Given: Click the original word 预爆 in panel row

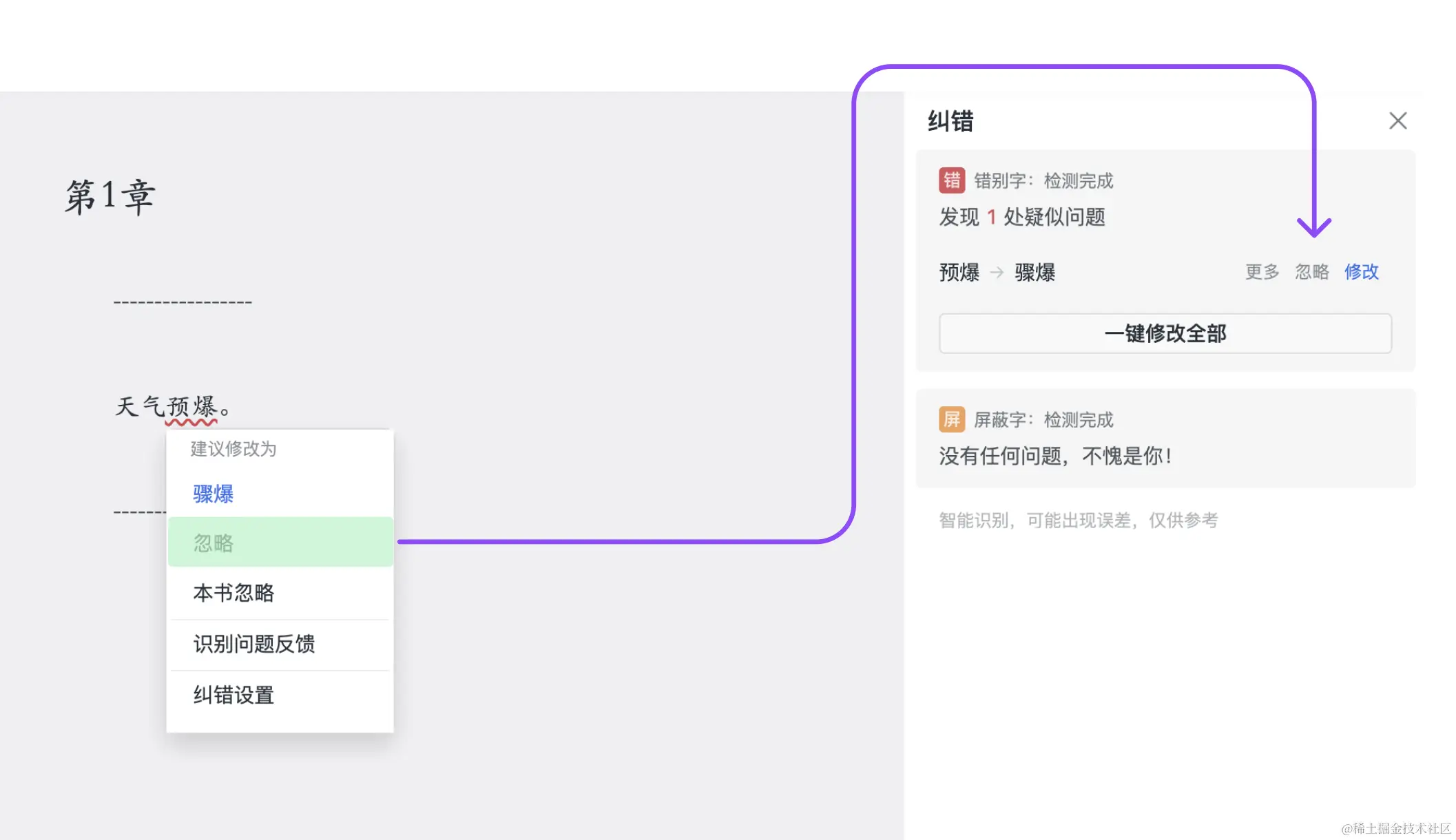Looking at the screenshot, I should point(959,273).
